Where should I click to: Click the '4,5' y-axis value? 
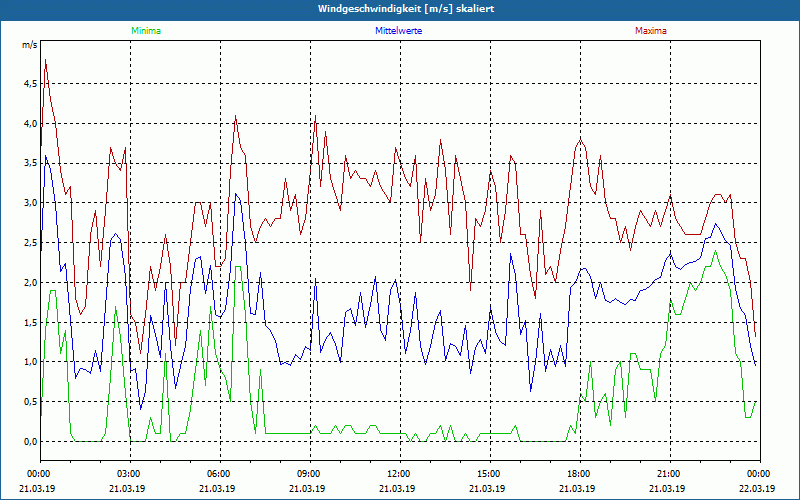tap(30, 84)
